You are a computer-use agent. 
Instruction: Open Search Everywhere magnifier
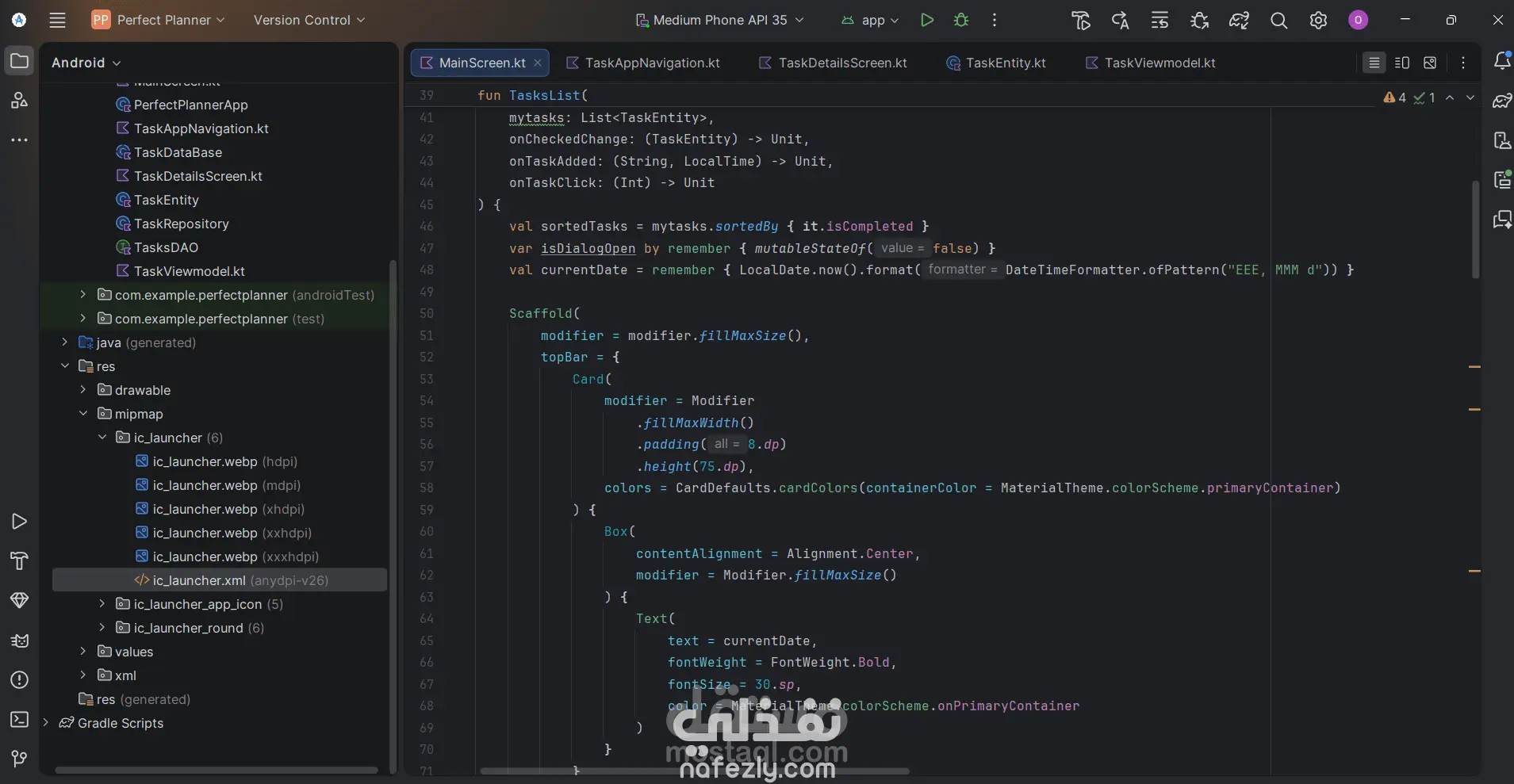[x=1278, y=20]
